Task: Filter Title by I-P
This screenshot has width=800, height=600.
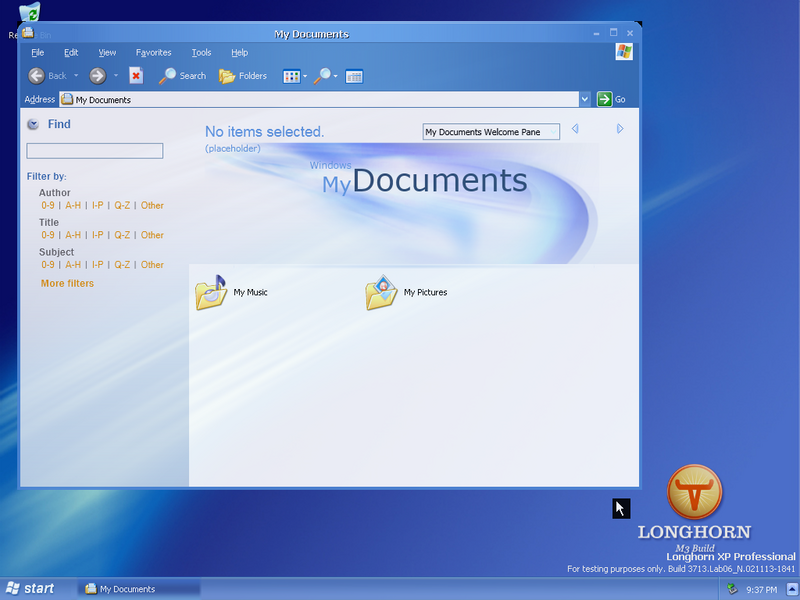Action: coord(97,235)
